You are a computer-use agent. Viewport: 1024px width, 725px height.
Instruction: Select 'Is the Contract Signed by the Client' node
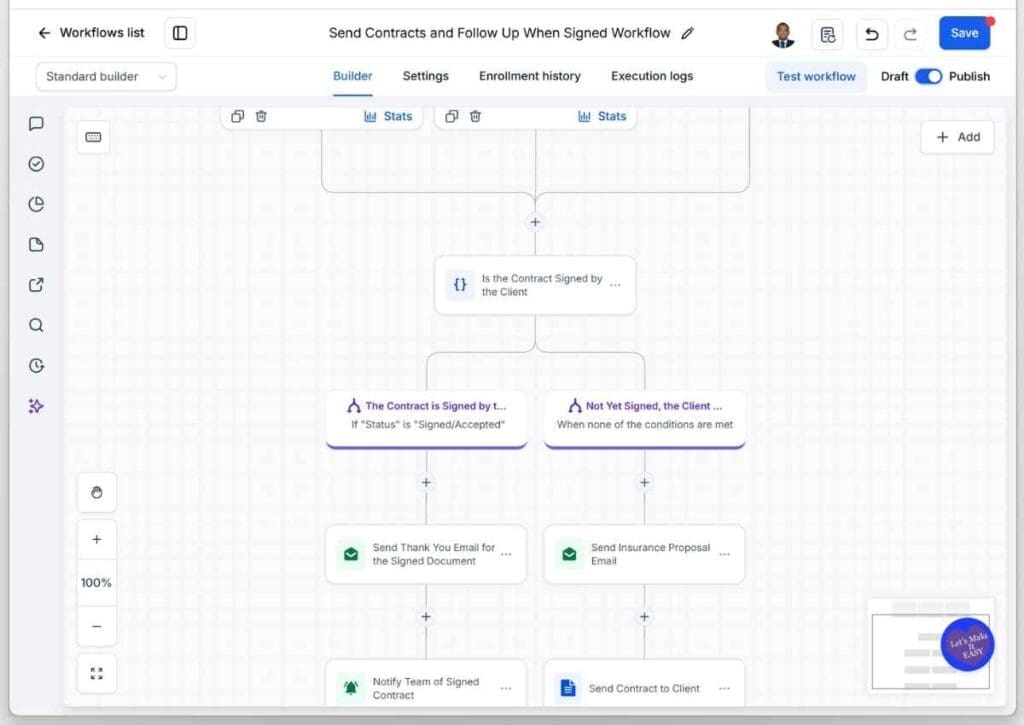[535, 285]
